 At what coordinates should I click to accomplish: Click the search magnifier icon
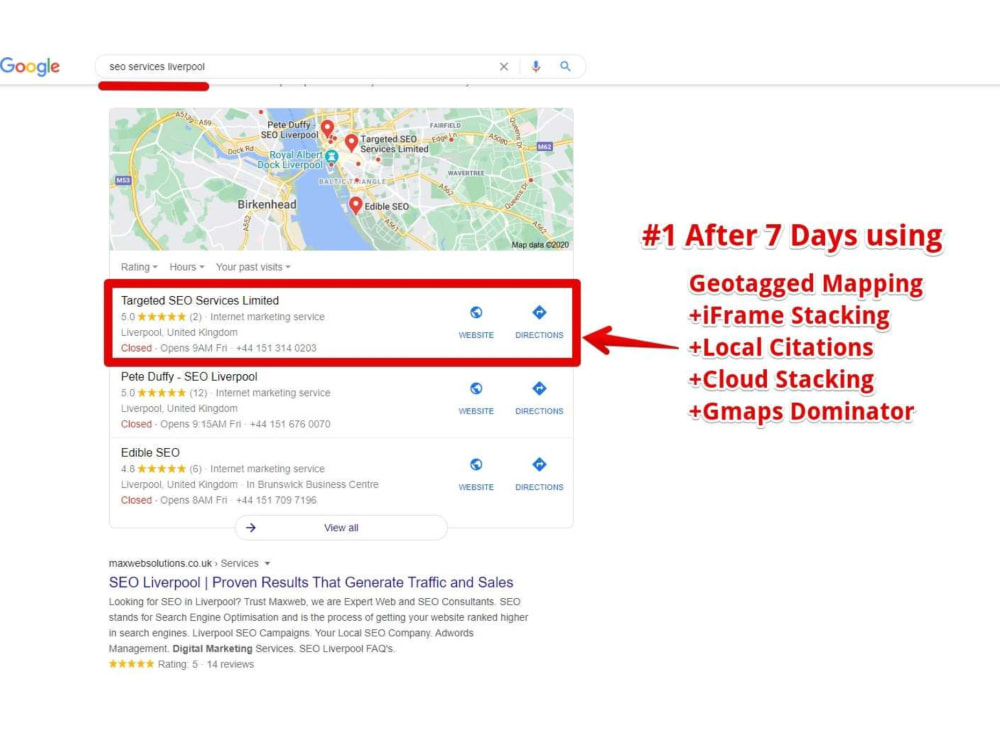pyautogui.click(x=565, y=66)
